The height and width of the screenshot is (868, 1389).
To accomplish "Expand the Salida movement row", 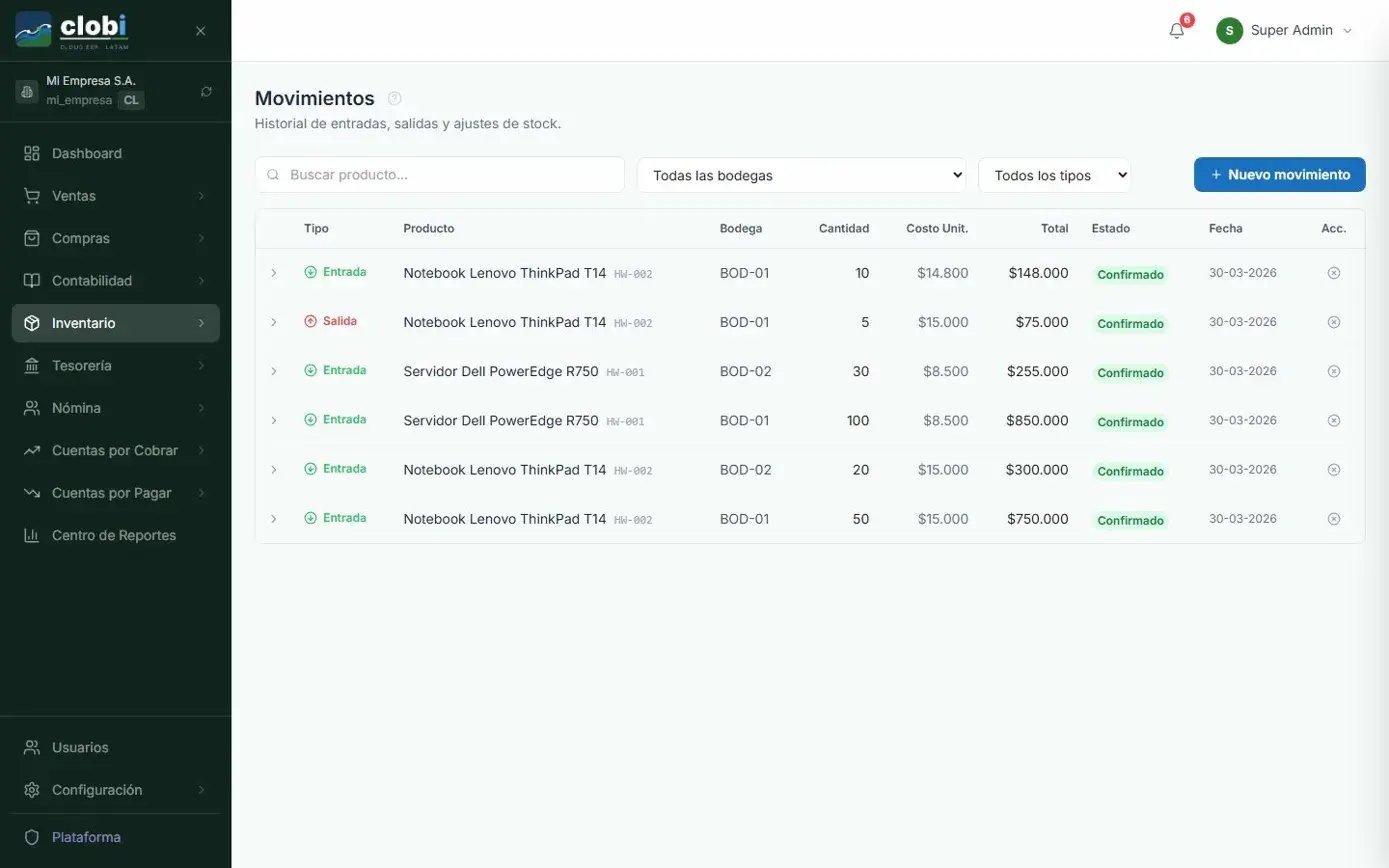I will click(x=274, y=322).
